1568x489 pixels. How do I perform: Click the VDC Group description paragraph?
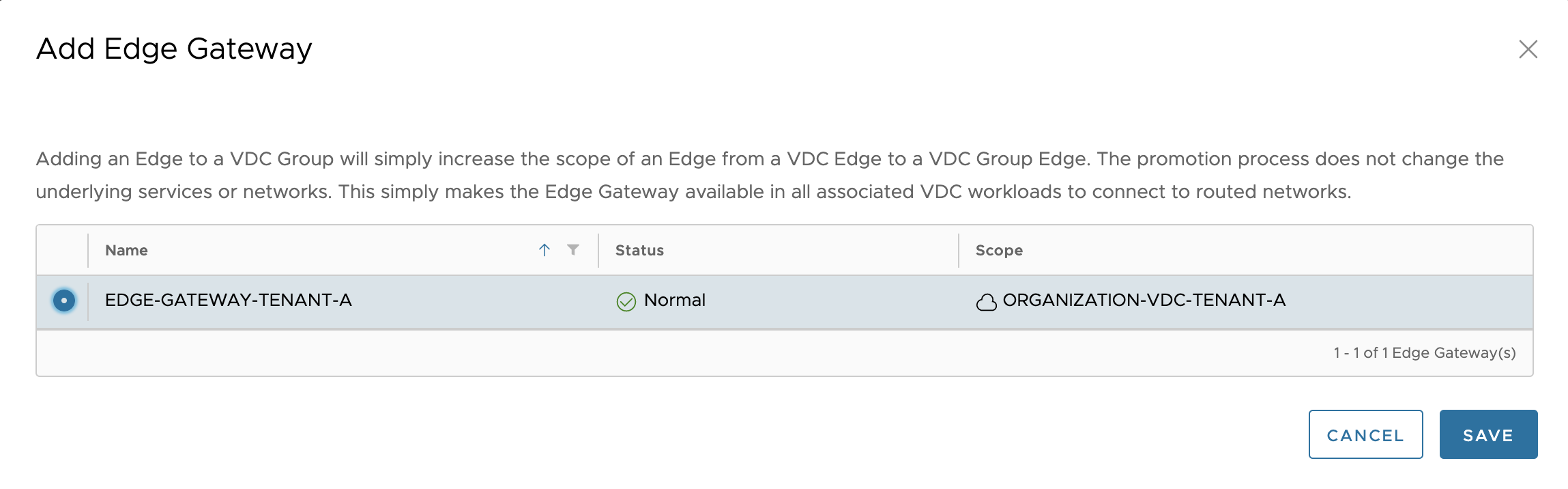click(x=769, y=176)
